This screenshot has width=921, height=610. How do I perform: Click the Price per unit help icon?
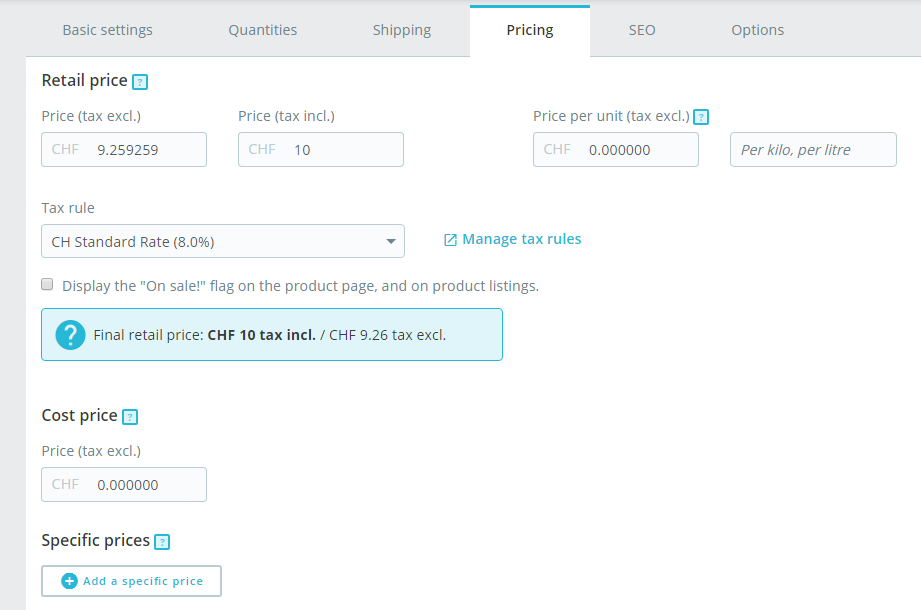pos(701,117)
